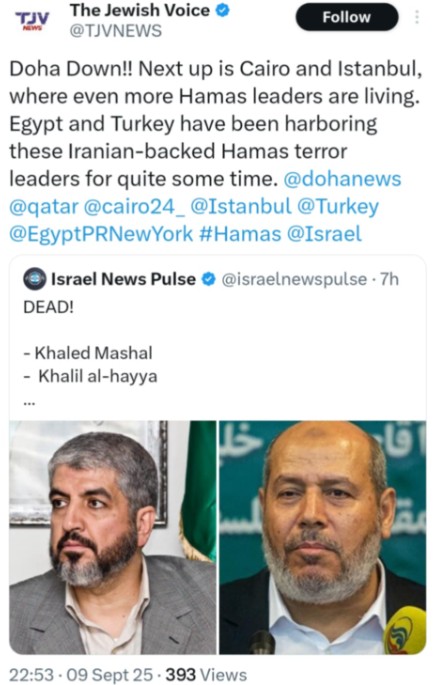Click the 22:53 · 09 Sept 25 timestamp
Viewport: 435px width, 685px height.
tap(81, 675)
